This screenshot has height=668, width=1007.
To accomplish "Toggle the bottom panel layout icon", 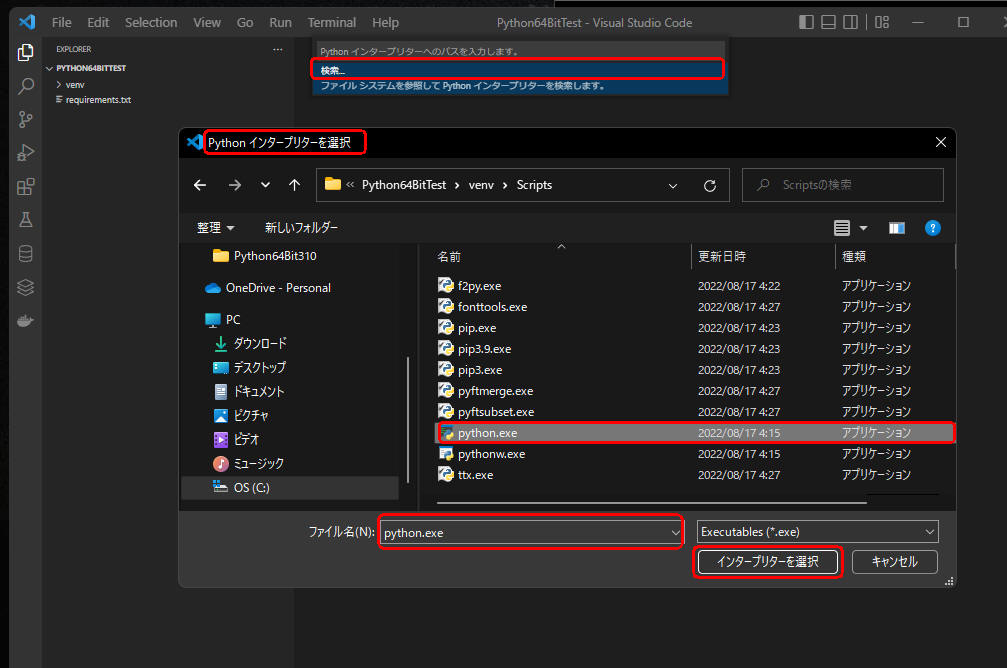I will pos(828,22).
